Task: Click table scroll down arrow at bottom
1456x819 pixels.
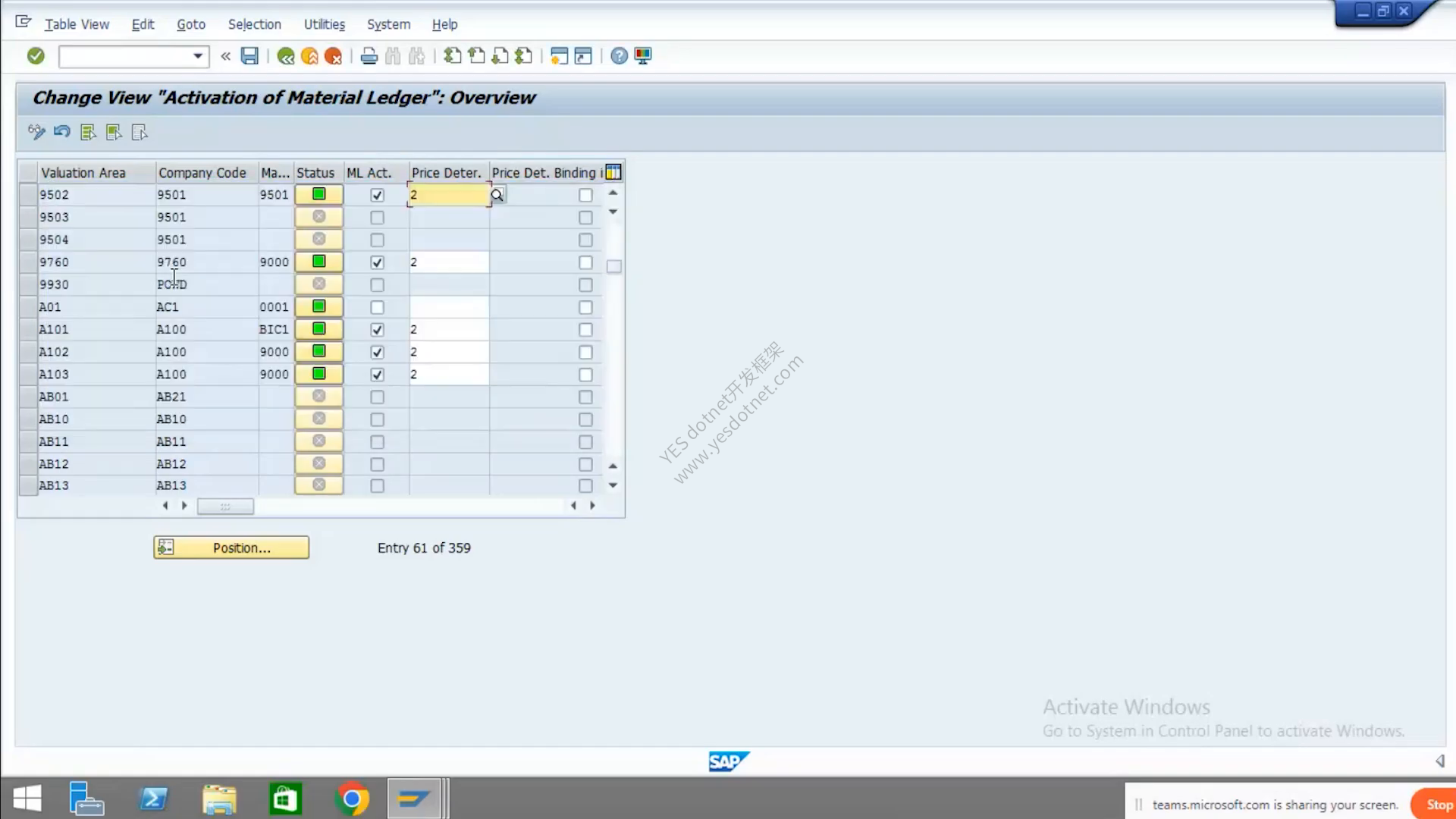Action: 613,485
